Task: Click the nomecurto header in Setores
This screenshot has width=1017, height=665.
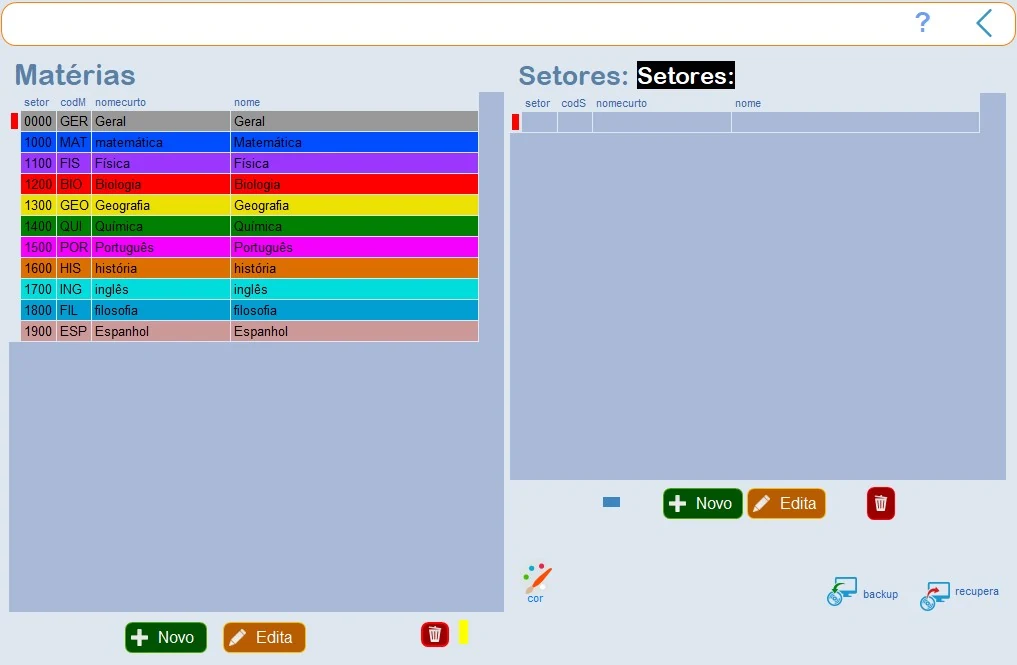Action: click(621, 103)
